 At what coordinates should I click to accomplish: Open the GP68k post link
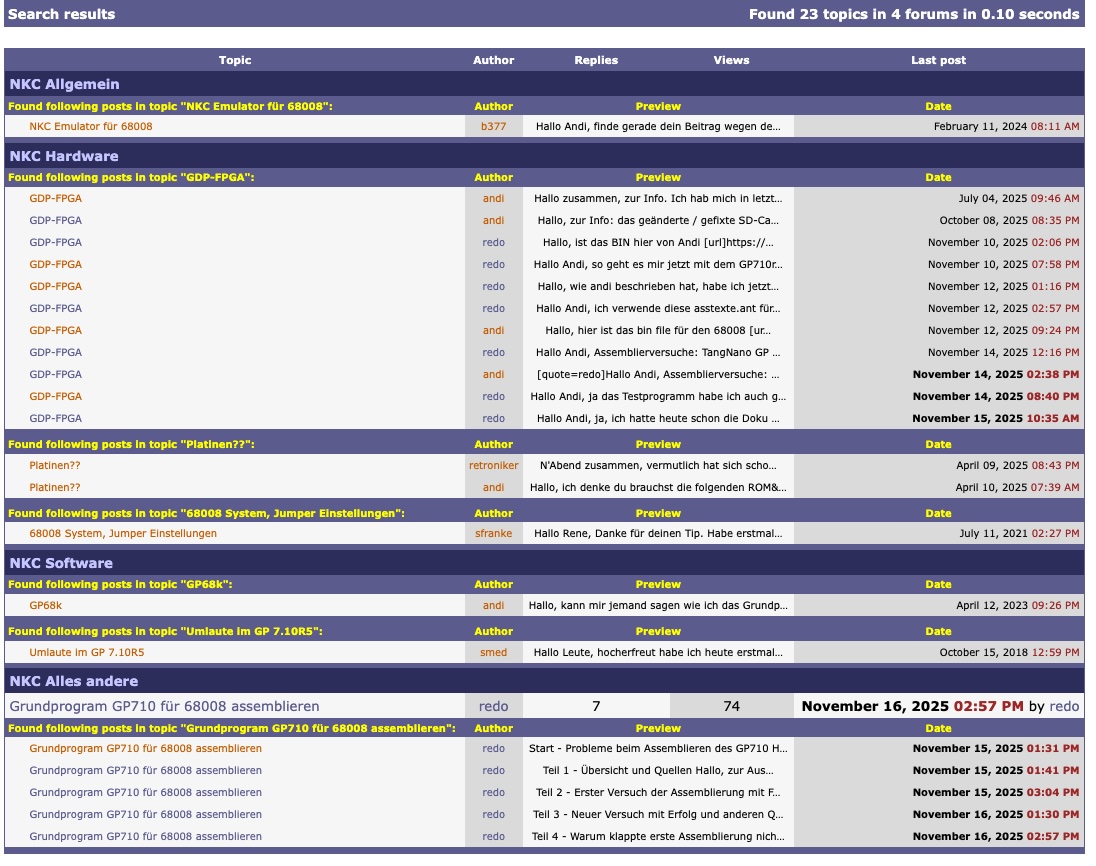(x=46, y=606)
